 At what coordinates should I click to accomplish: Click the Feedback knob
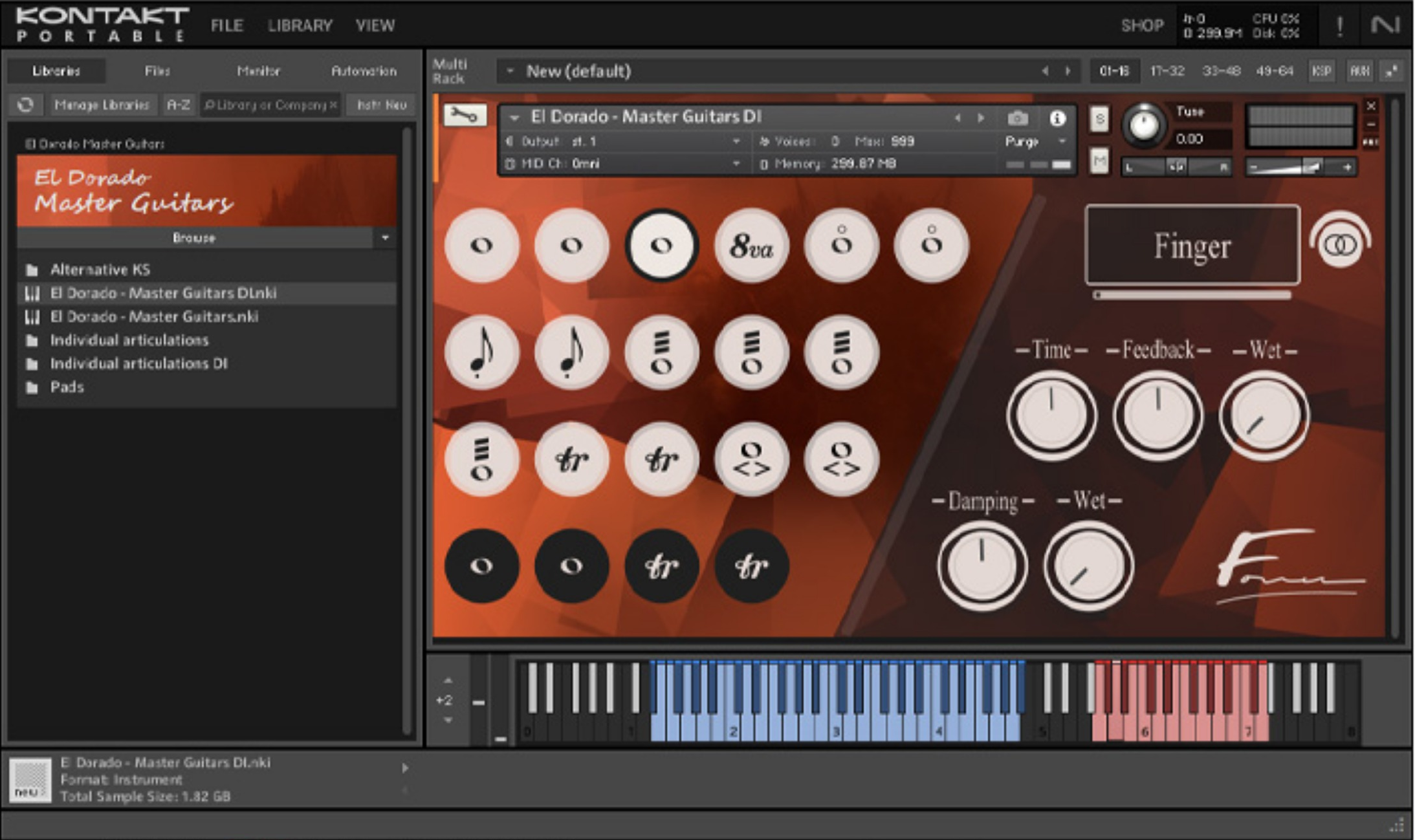click(1158, 415)
